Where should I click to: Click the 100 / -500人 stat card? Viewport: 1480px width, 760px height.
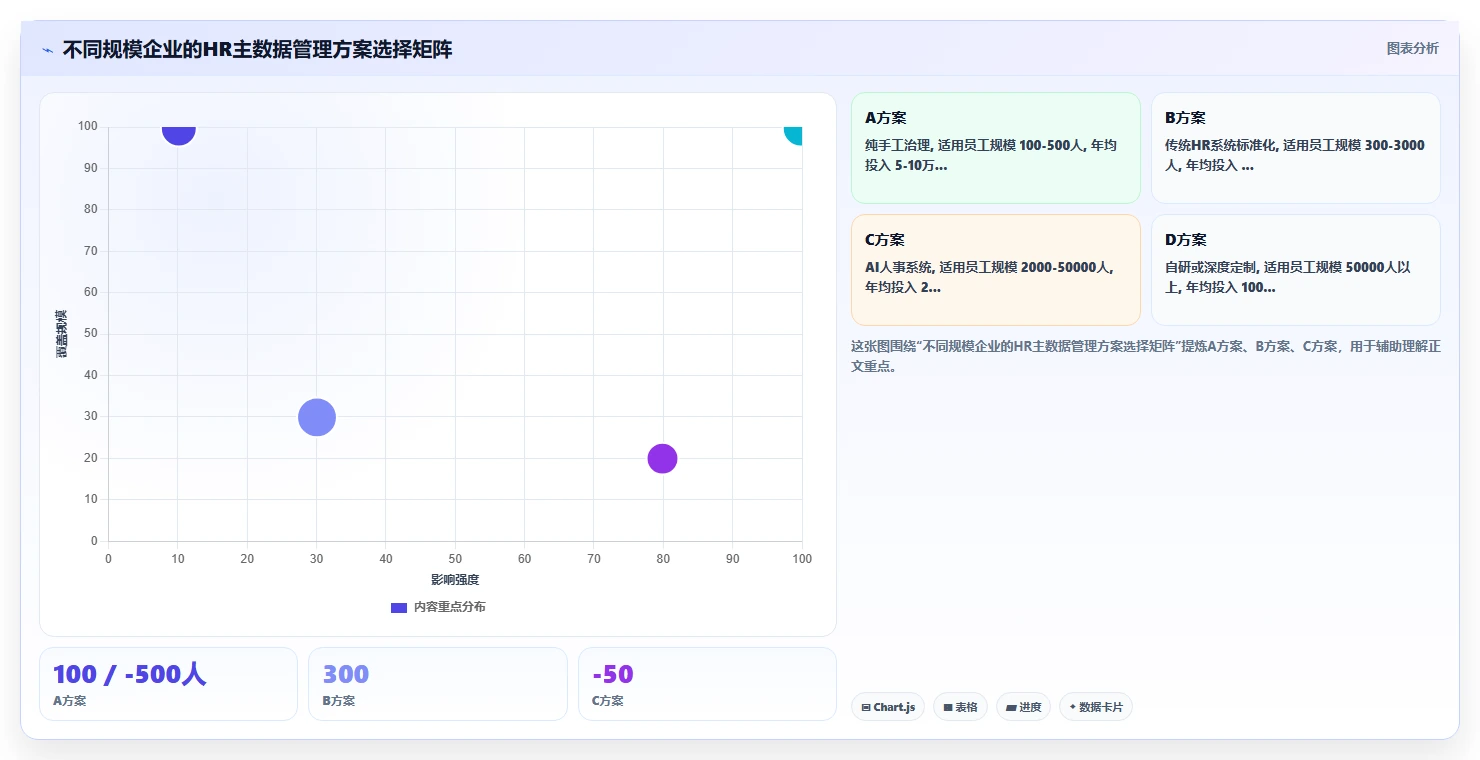(168, 684)
